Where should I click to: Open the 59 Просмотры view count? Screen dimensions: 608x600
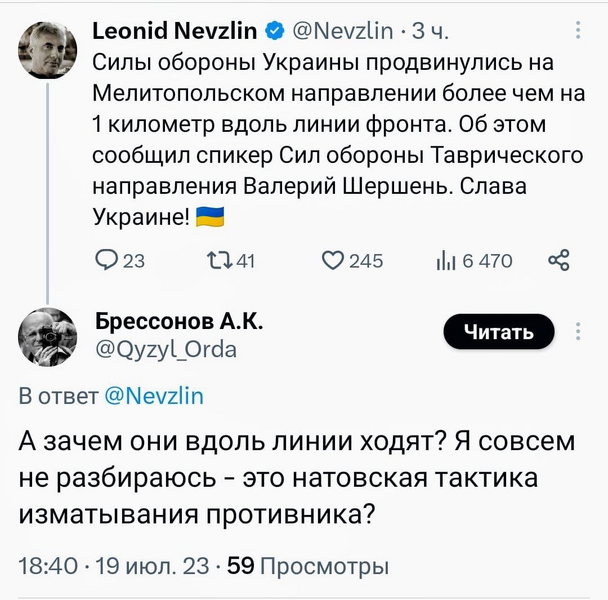[308, 567]
